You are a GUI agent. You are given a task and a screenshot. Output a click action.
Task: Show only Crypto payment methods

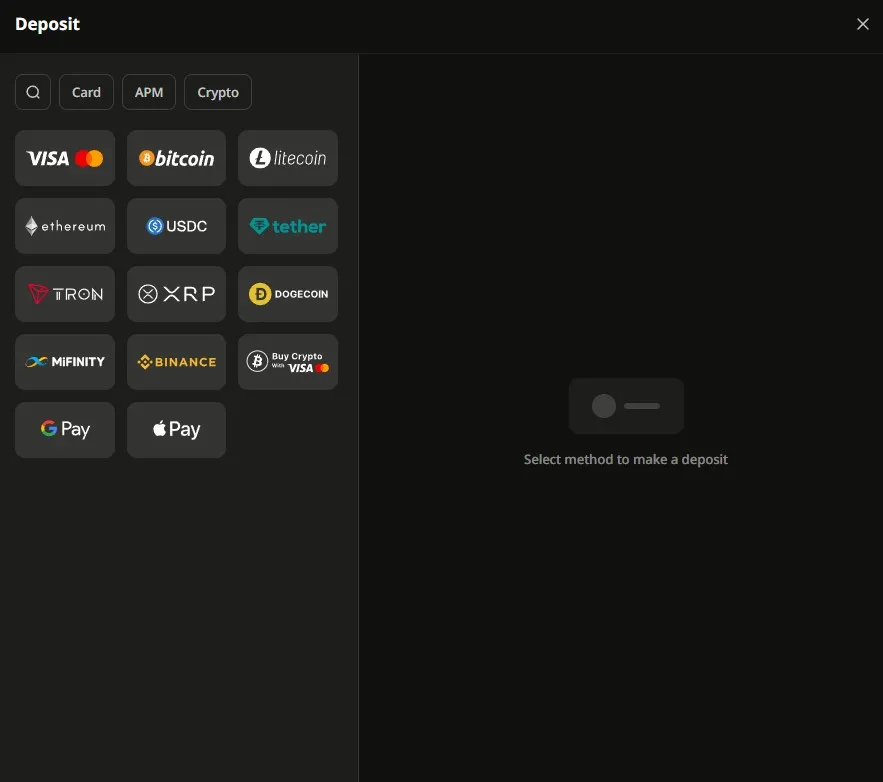(x=218, y=92)
